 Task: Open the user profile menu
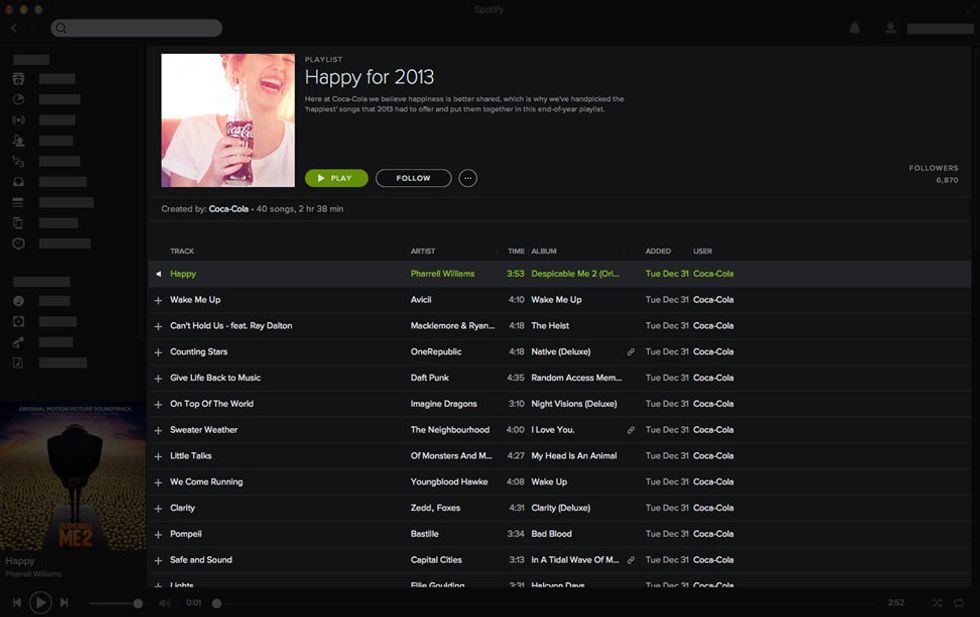click(x=890, y=28)
